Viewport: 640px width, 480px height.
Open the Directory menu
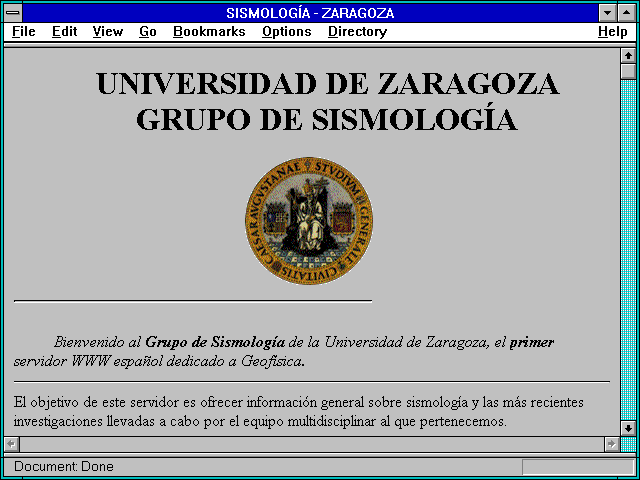[358, 32]
